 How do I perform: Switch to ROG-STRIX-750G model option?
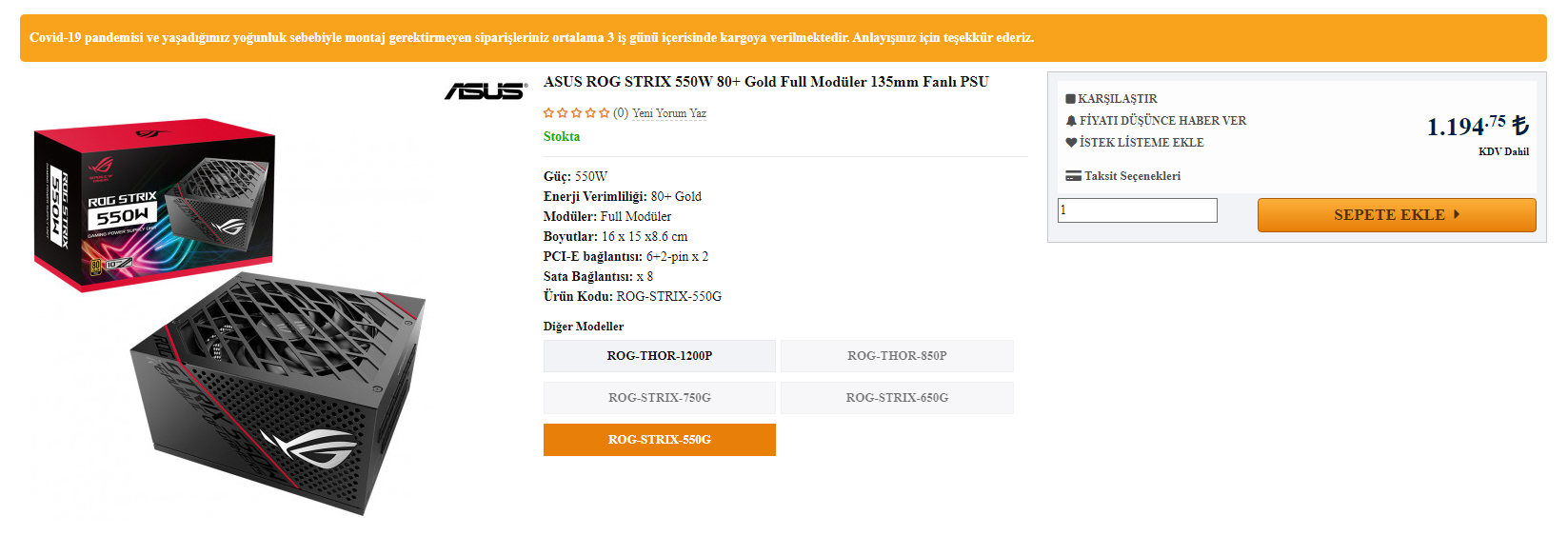pos(659,398)
